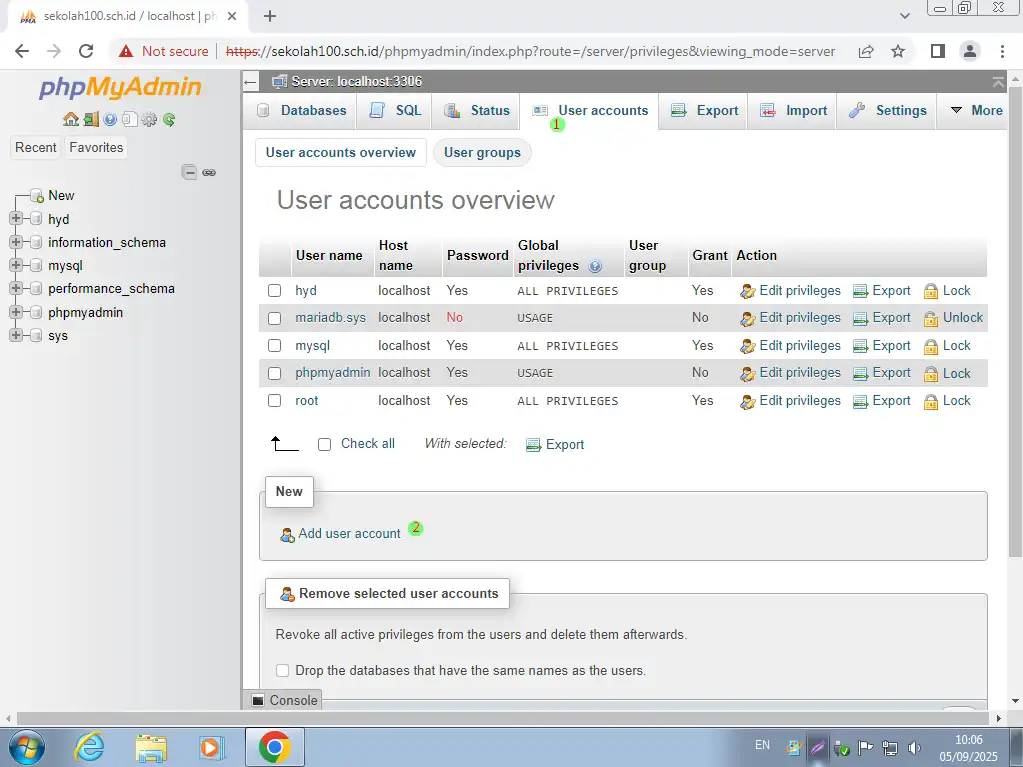Switch to the SQL tab
This screenshot has width=1023, height=767.
coord(396,111)
